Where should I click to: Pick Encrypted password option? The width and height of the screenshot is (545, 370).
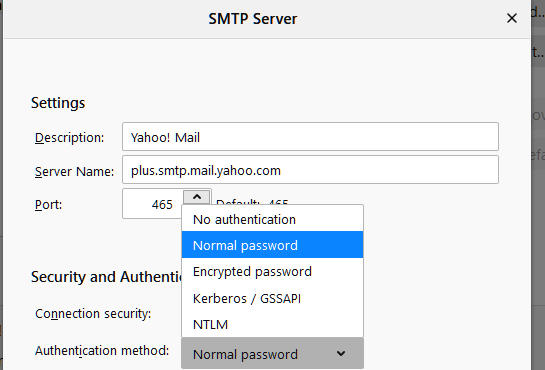(272, 271)
